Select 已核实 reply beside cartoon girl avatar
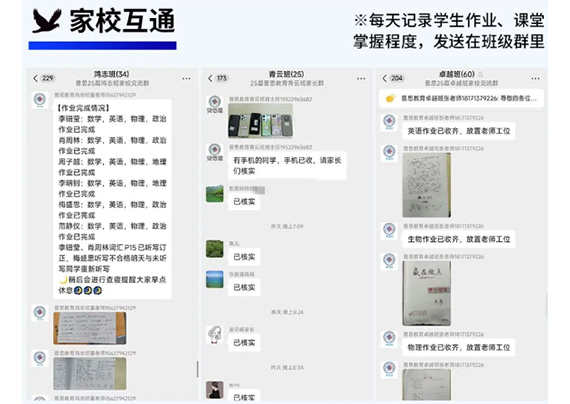 pos(244,343)
